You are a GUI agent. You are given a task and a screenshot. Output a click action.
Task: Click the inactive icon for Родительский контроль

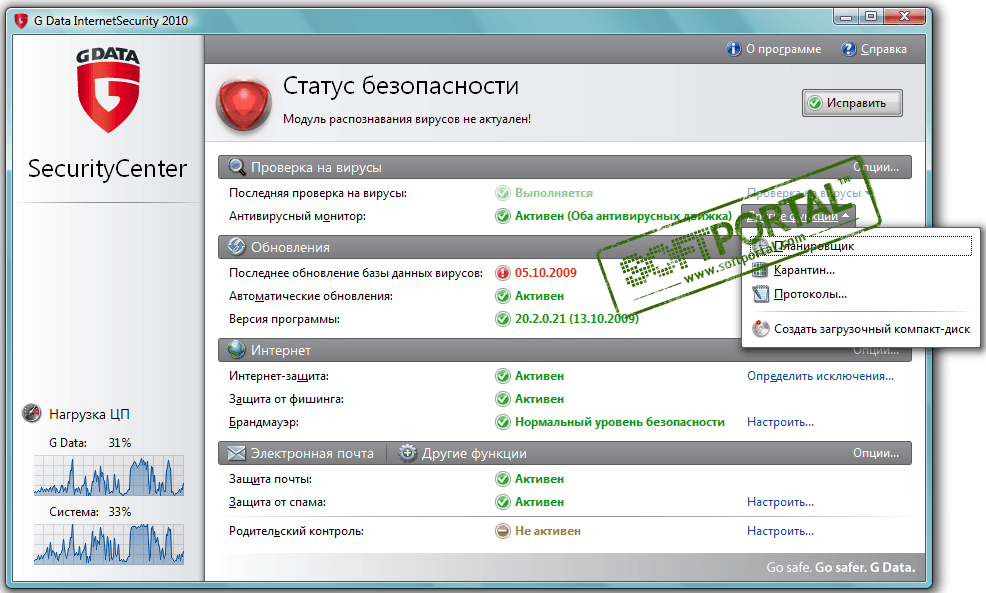(502, 531)
